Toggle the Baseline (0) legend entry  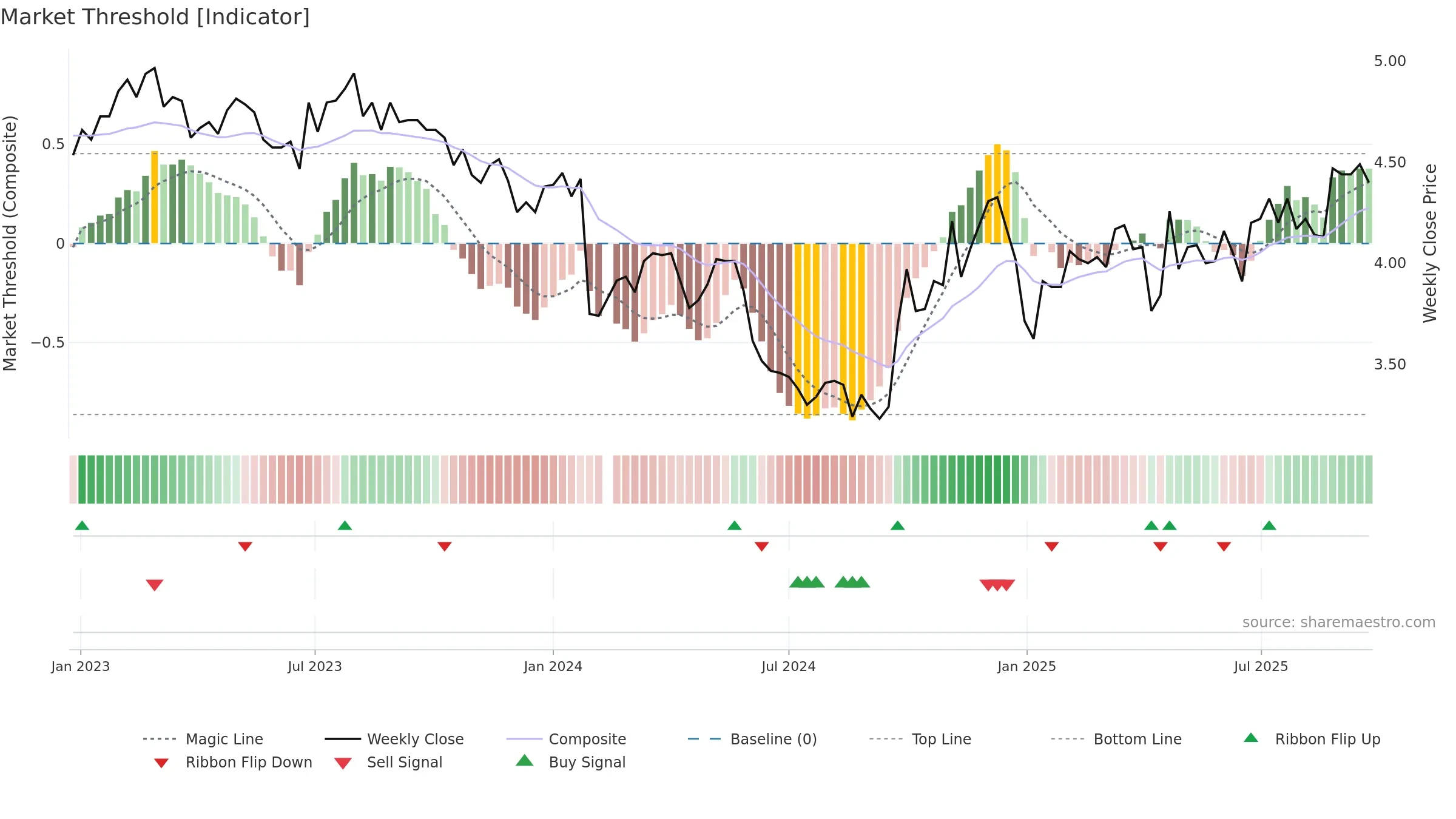point(752,739)
